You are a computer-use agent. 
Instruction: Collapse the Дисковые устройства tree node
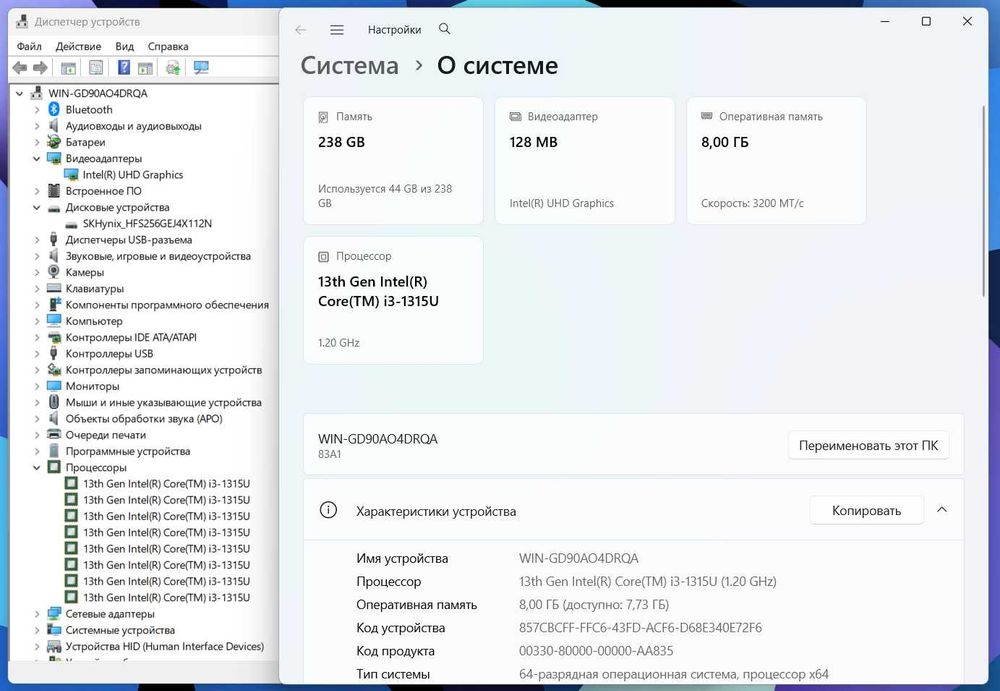pyautogui.click(x=37, y=207)
